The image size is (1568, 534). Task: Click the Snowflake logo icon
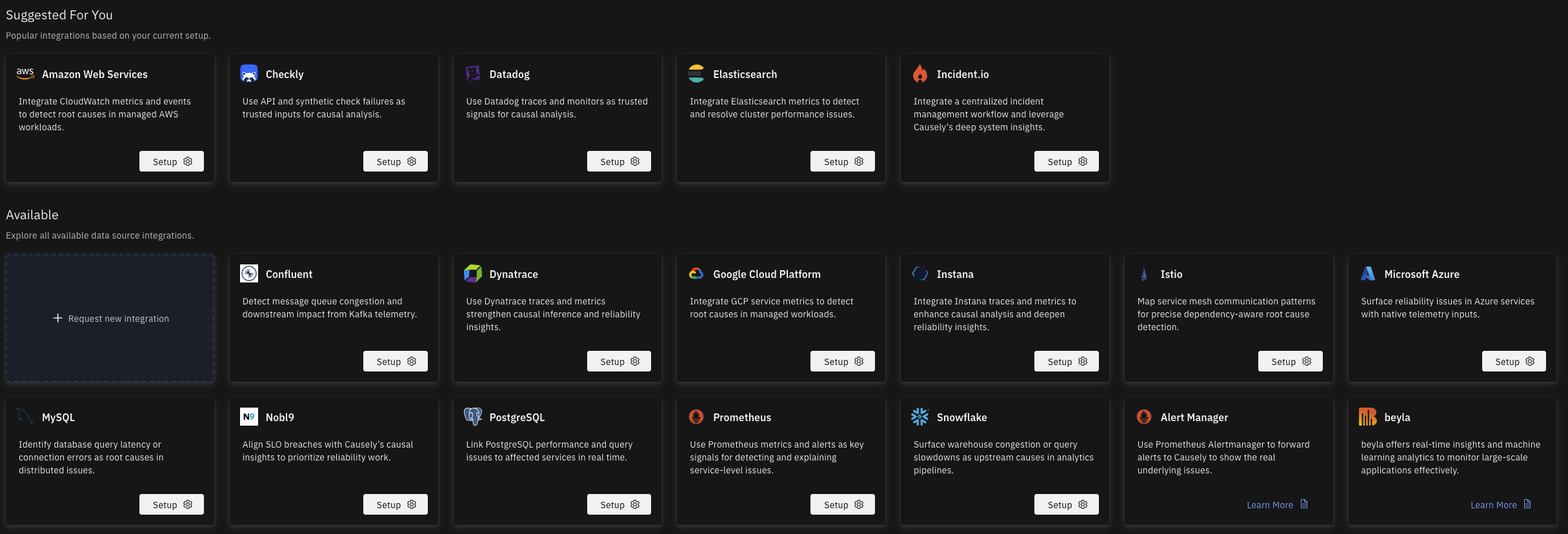point(920,417)
